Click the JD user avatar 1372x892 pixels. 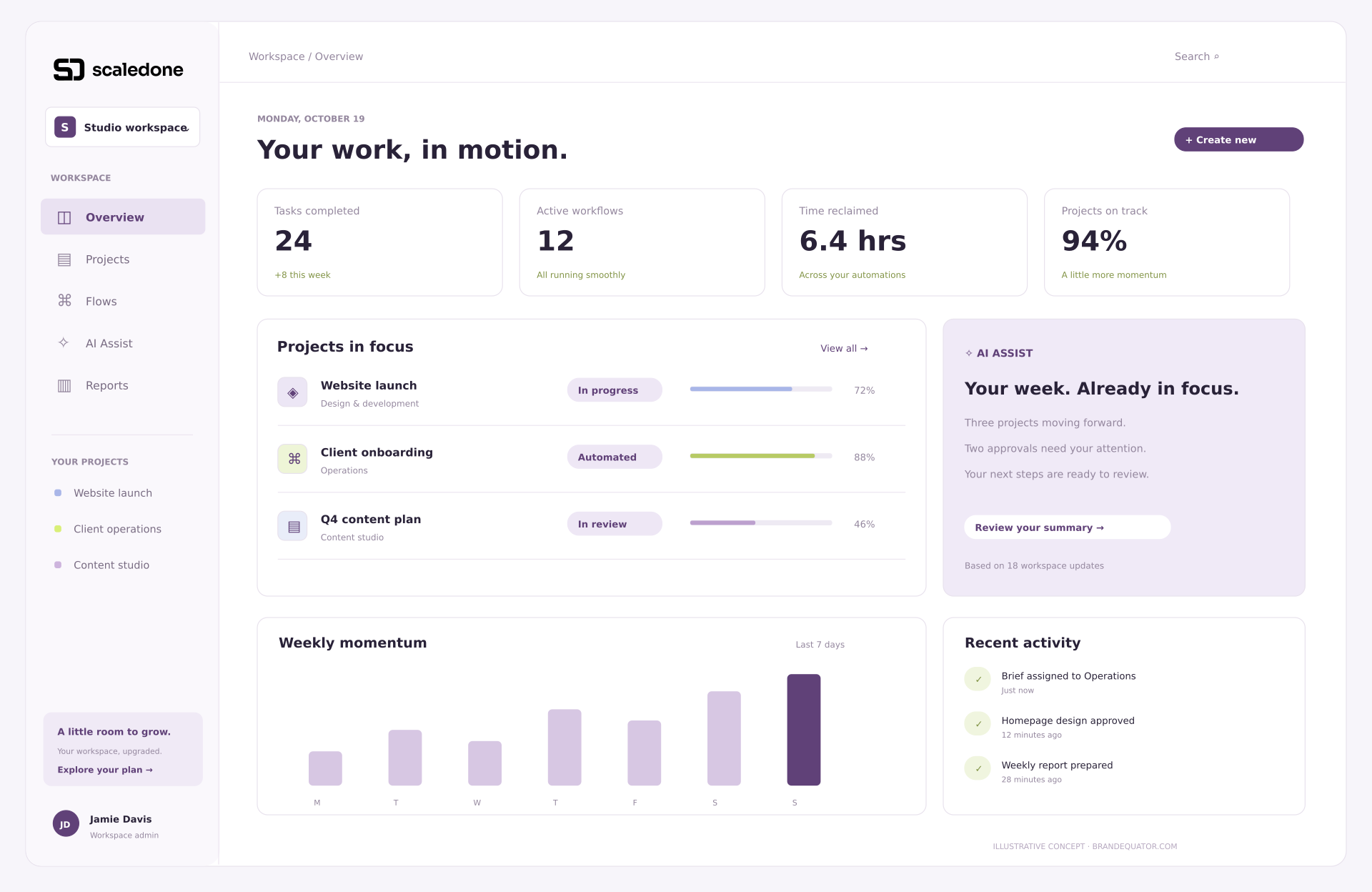click(66, 823)
